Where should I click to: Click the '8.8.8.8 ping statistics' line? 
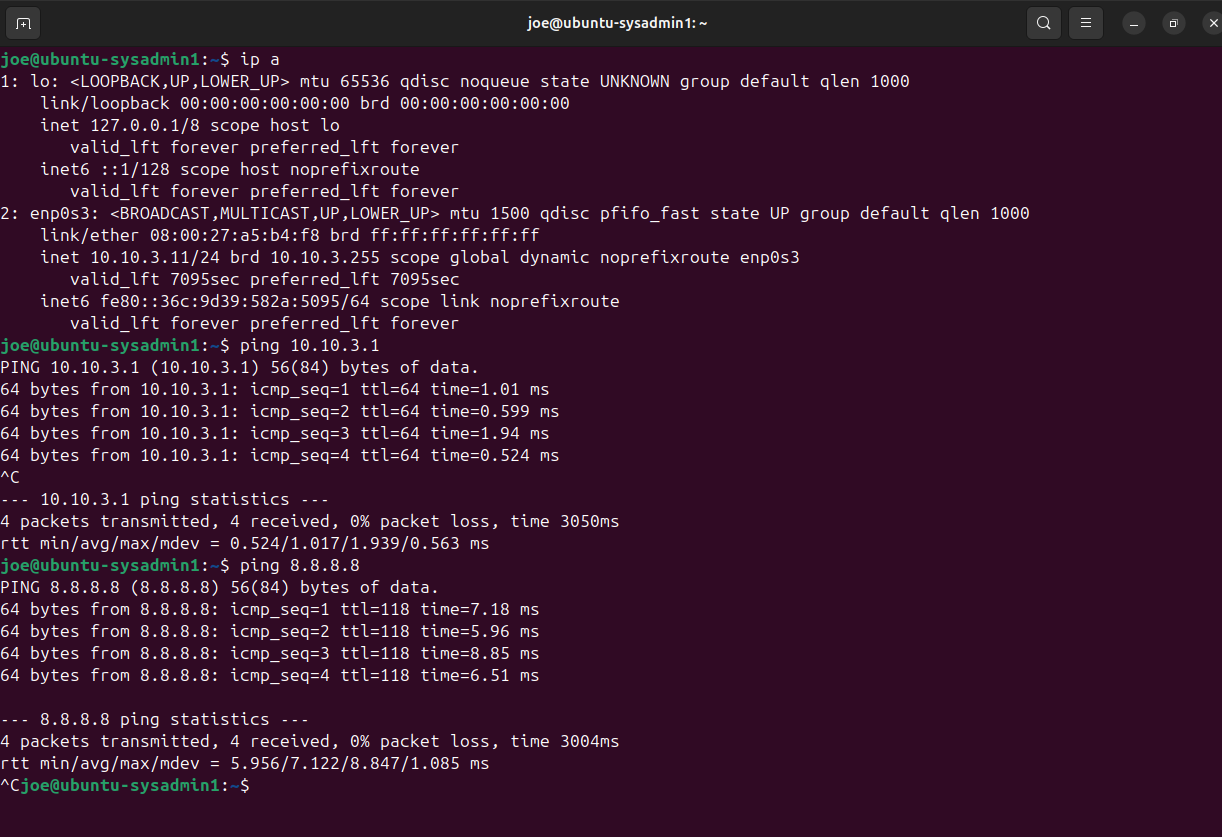coord(155,719)
